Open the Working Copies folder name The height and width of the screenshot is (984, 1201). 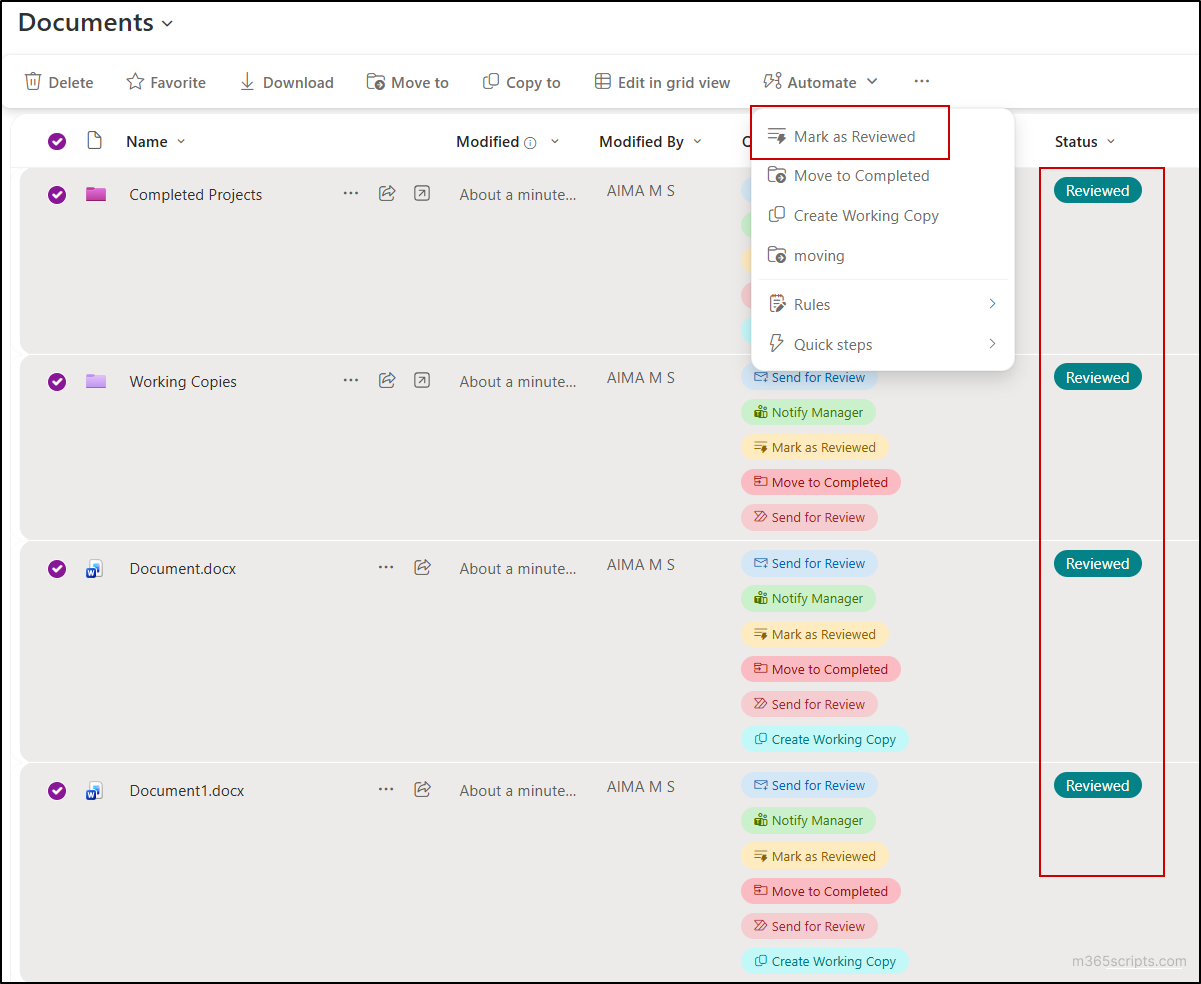(x=183, y=381)
